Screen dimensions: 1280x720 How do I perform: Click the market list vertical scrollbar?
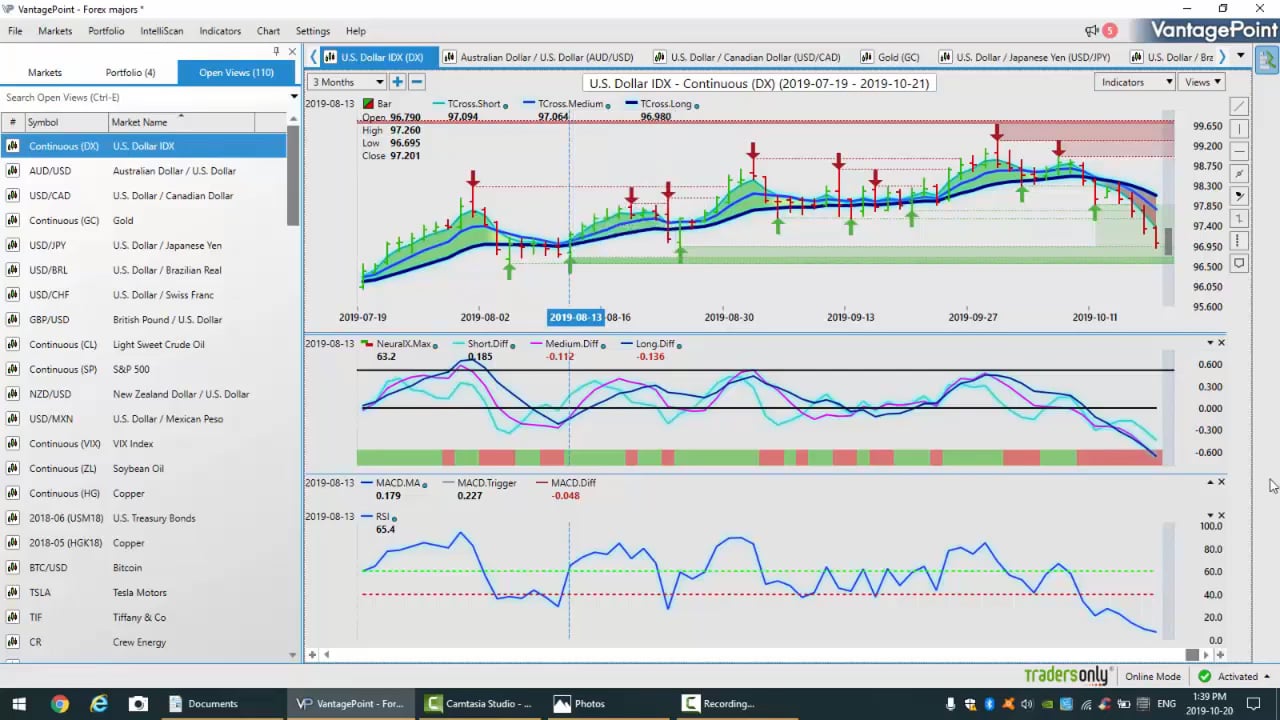click(293, 175)
